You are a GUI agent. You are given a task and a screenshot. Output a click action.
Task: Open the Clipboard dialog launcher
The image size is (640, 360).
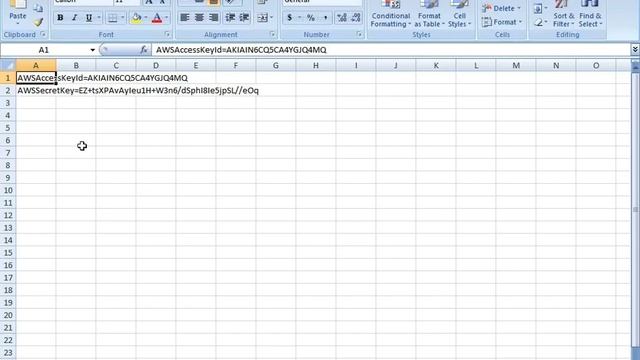point(43,35)
